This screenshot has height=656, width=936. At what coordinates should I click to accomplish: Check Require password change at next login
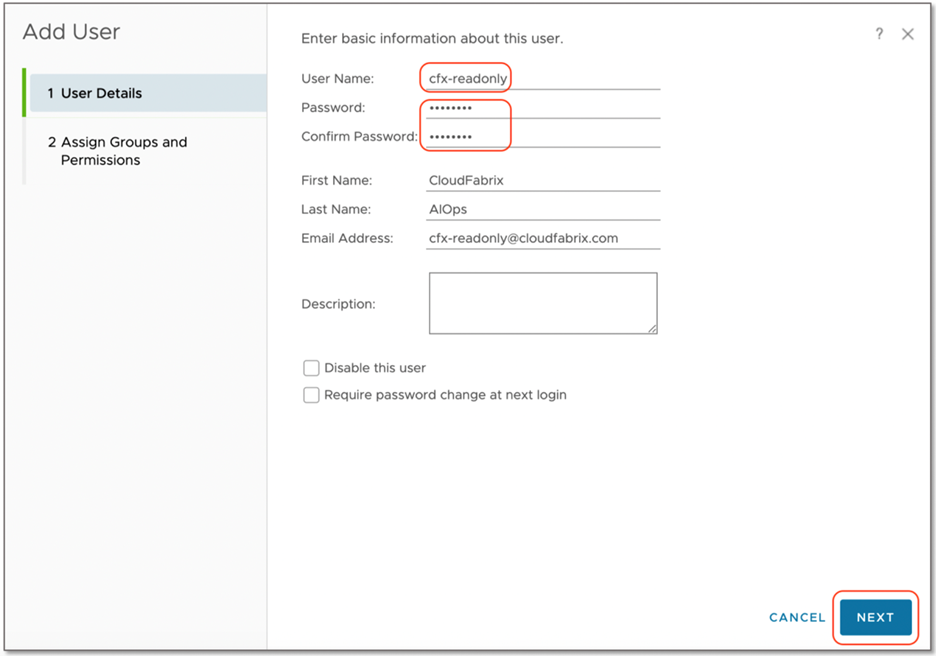(x=311, y=395)
